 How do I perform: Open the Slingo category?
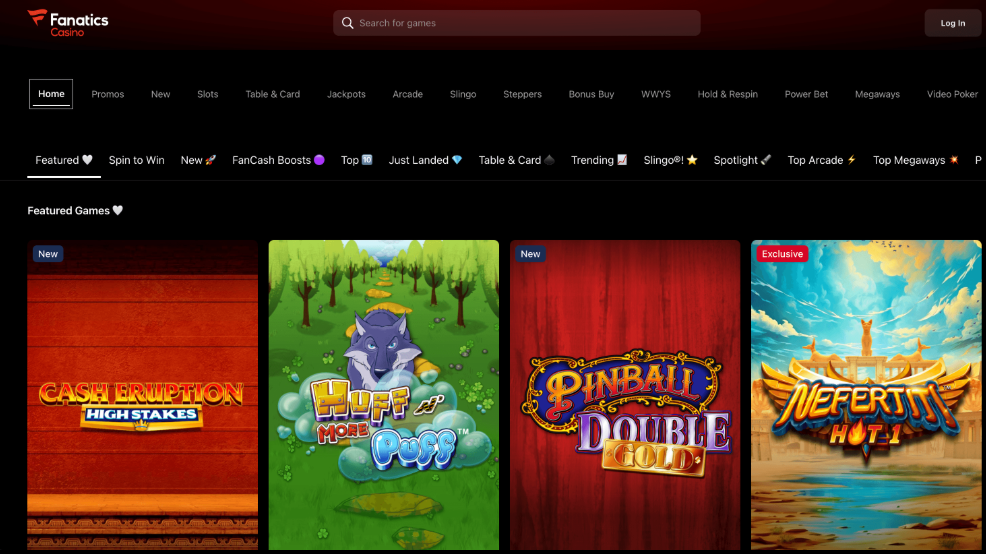pos(463,94)
